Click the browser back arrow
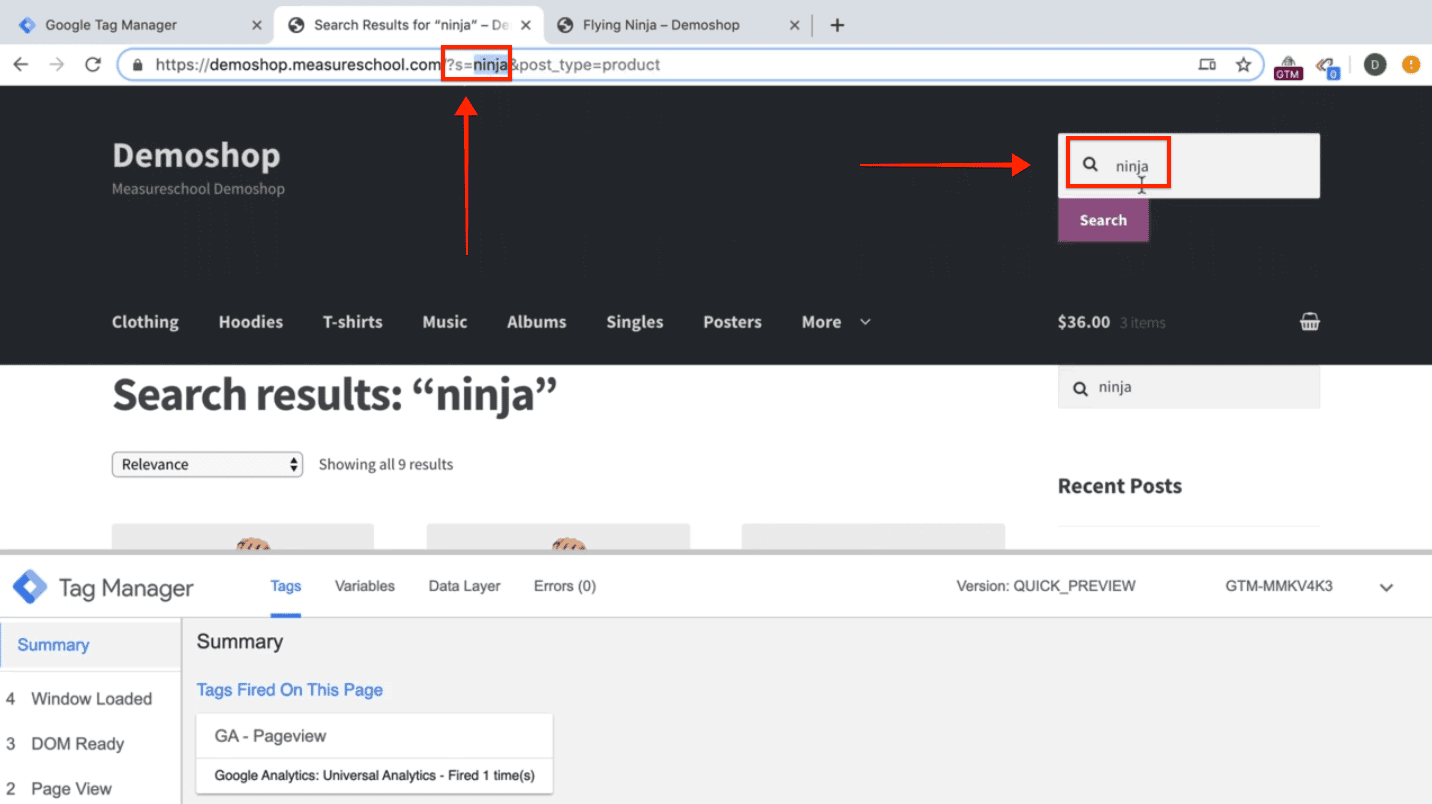The image size is (1432, 804). pos(21,65)
